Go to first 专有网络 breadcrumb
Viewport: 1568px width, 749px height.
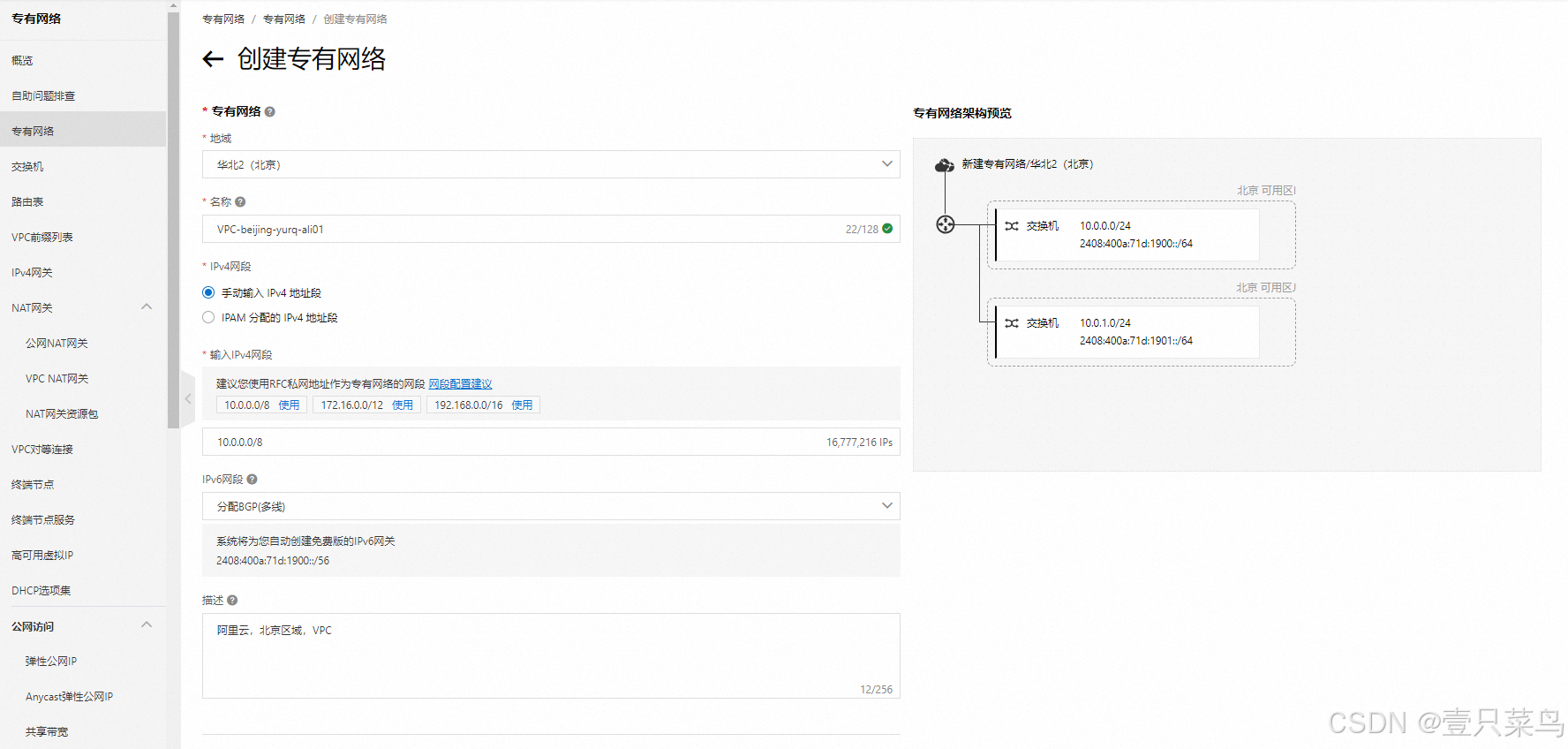click(223, 19)
